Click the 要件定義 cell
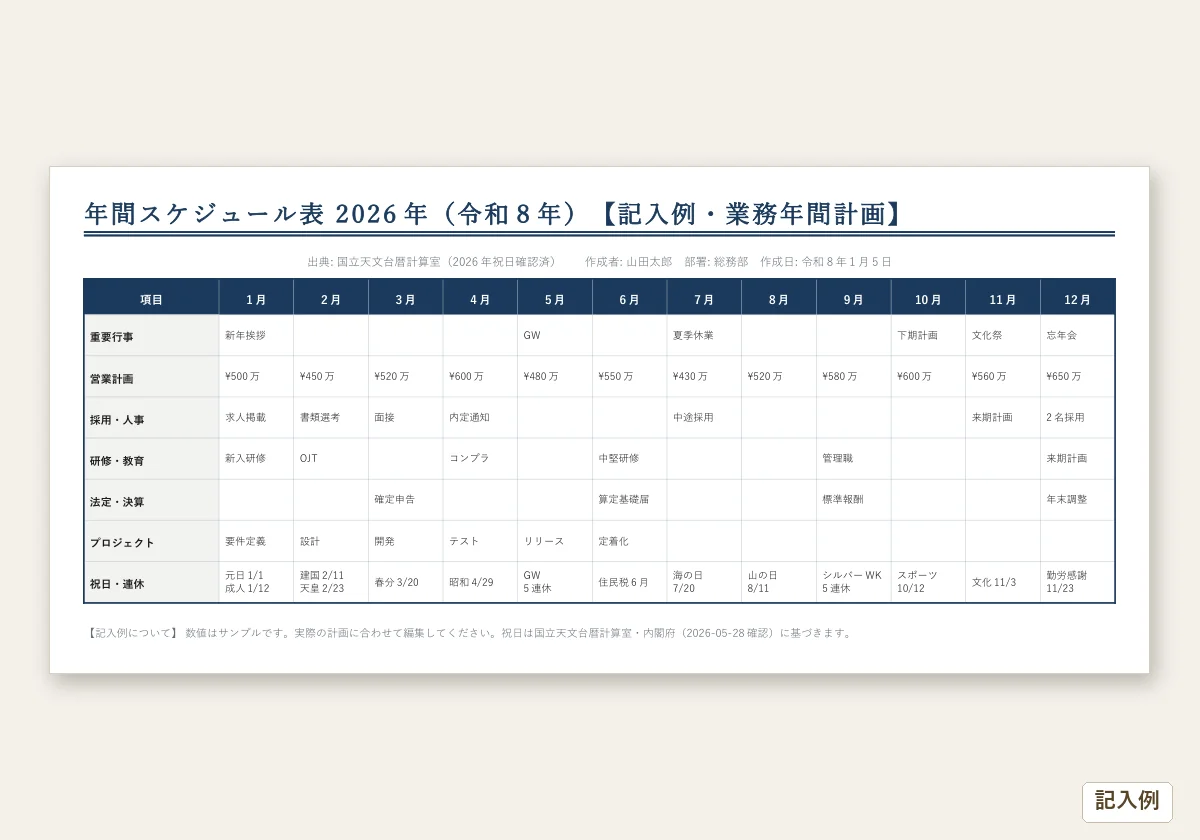The height and width of the screenshot is (840, 1200). click(256, 541)
